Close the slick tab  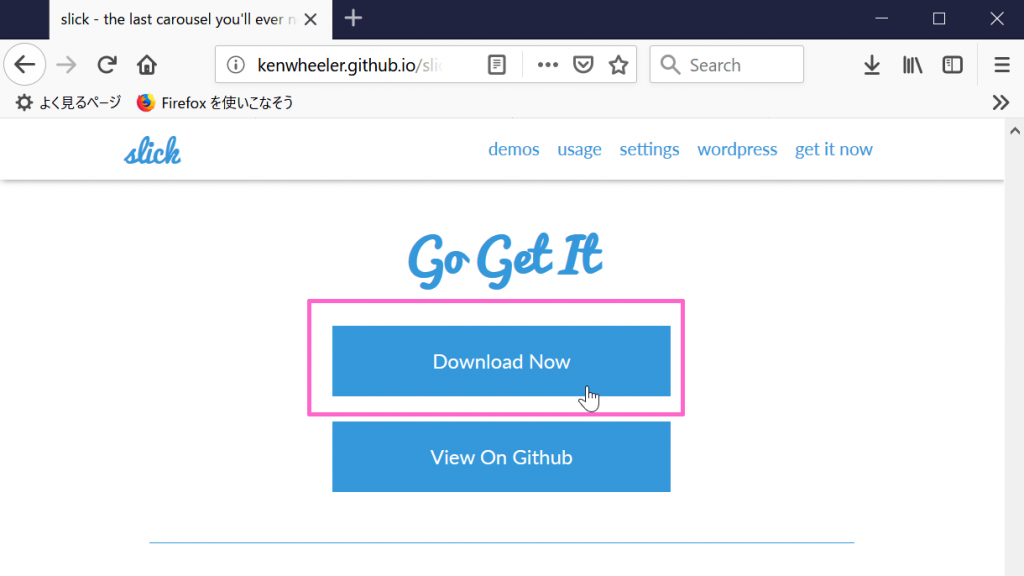click(311, 20)
